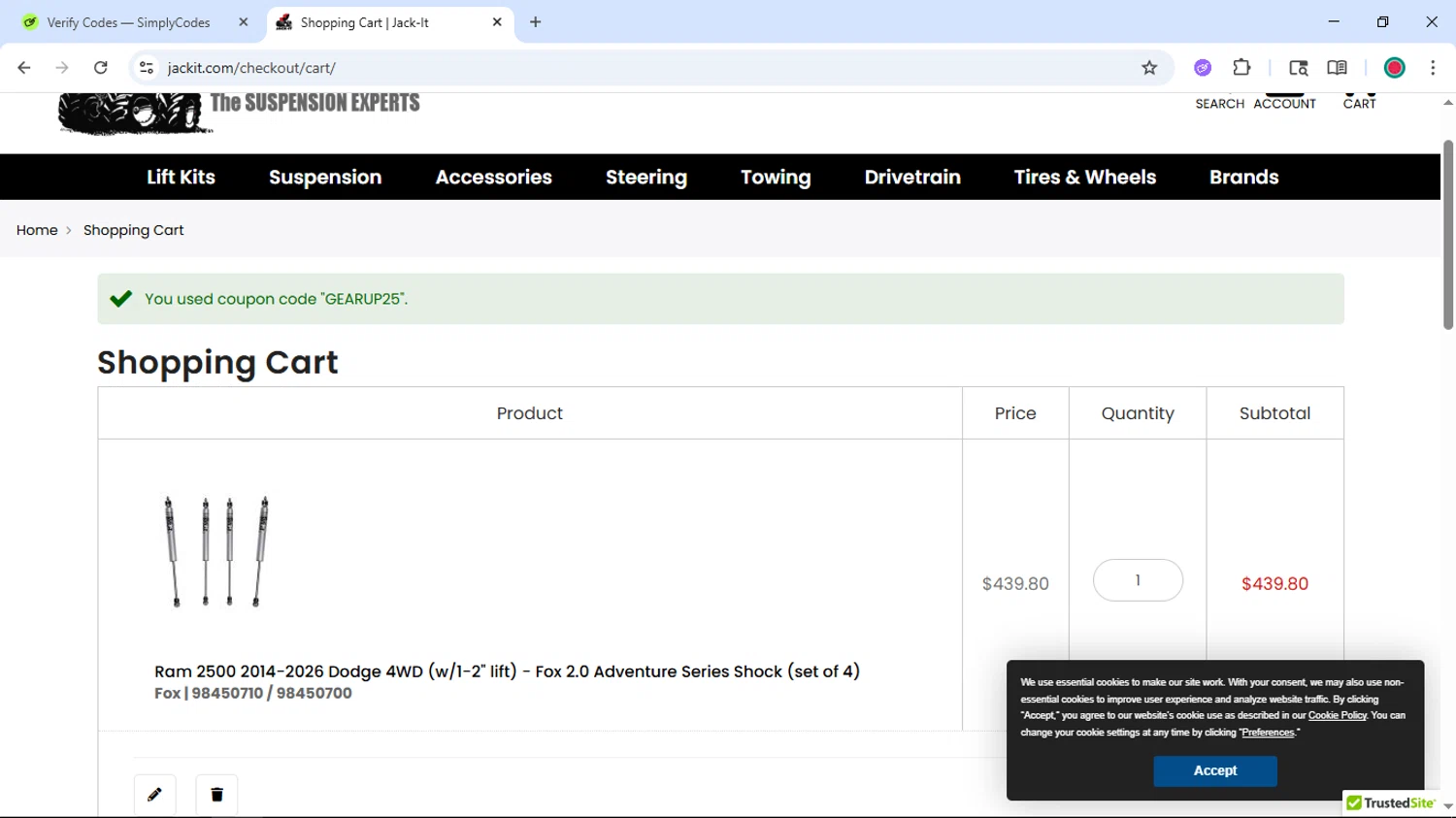
Task: Click the Quantity column header
Action: pos(1138,413)
